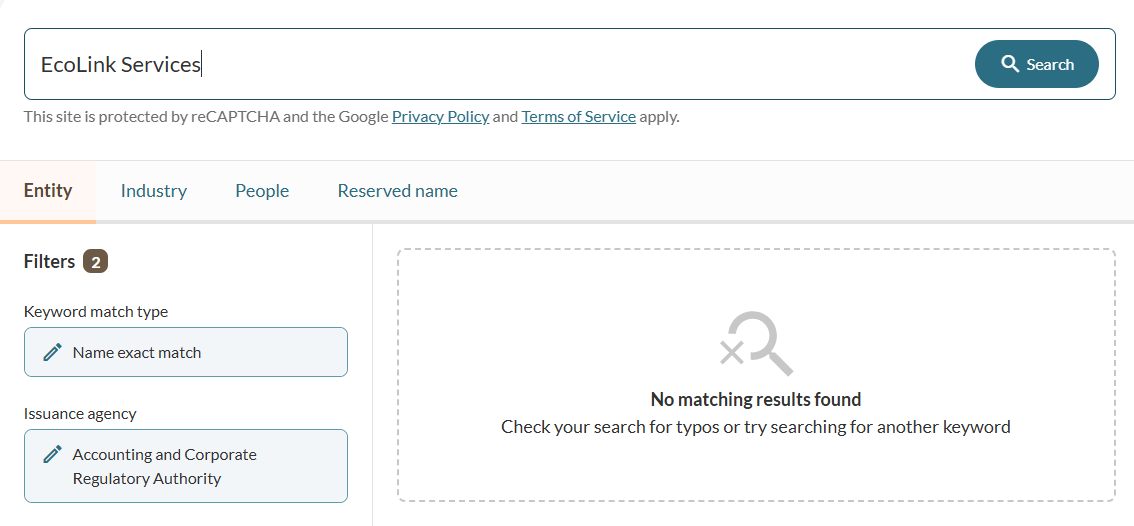
Task: Click the pencil icon for Issuance agency filter
Action: coord(53,454)
